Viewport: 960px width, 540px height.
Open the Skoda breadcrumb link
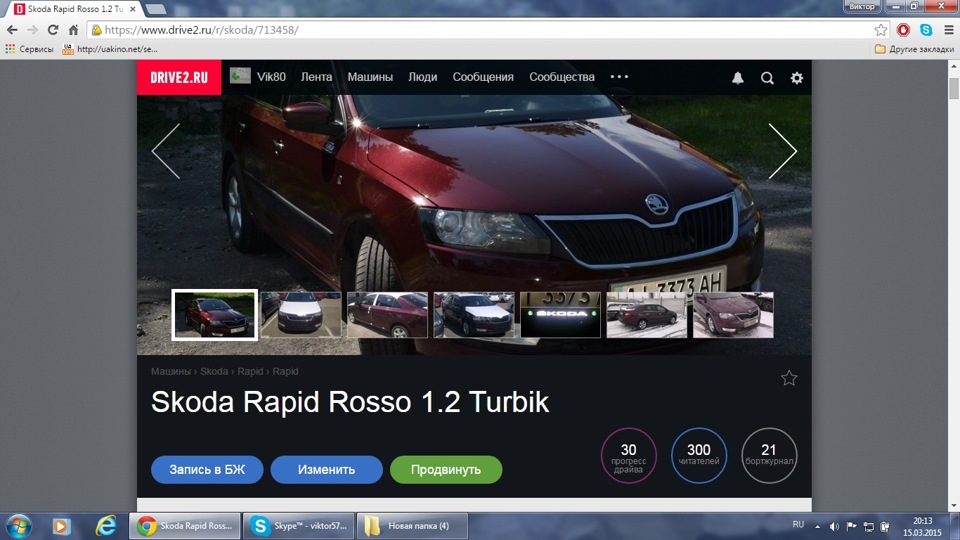pyautogui.click(x=214, y=372)
